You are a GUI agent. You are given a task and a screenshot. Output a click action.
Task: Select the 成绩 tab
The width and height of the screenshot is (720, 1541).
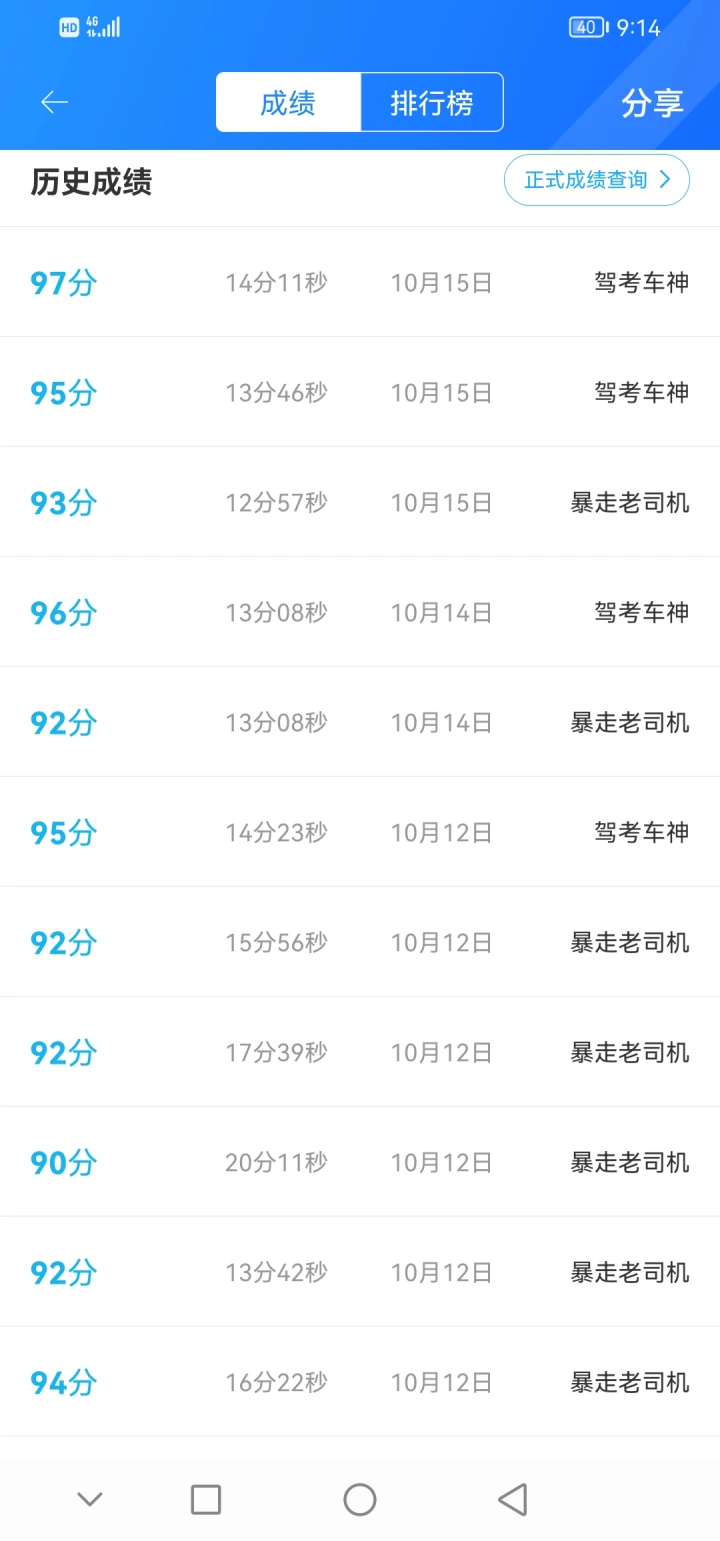[288, 102]
